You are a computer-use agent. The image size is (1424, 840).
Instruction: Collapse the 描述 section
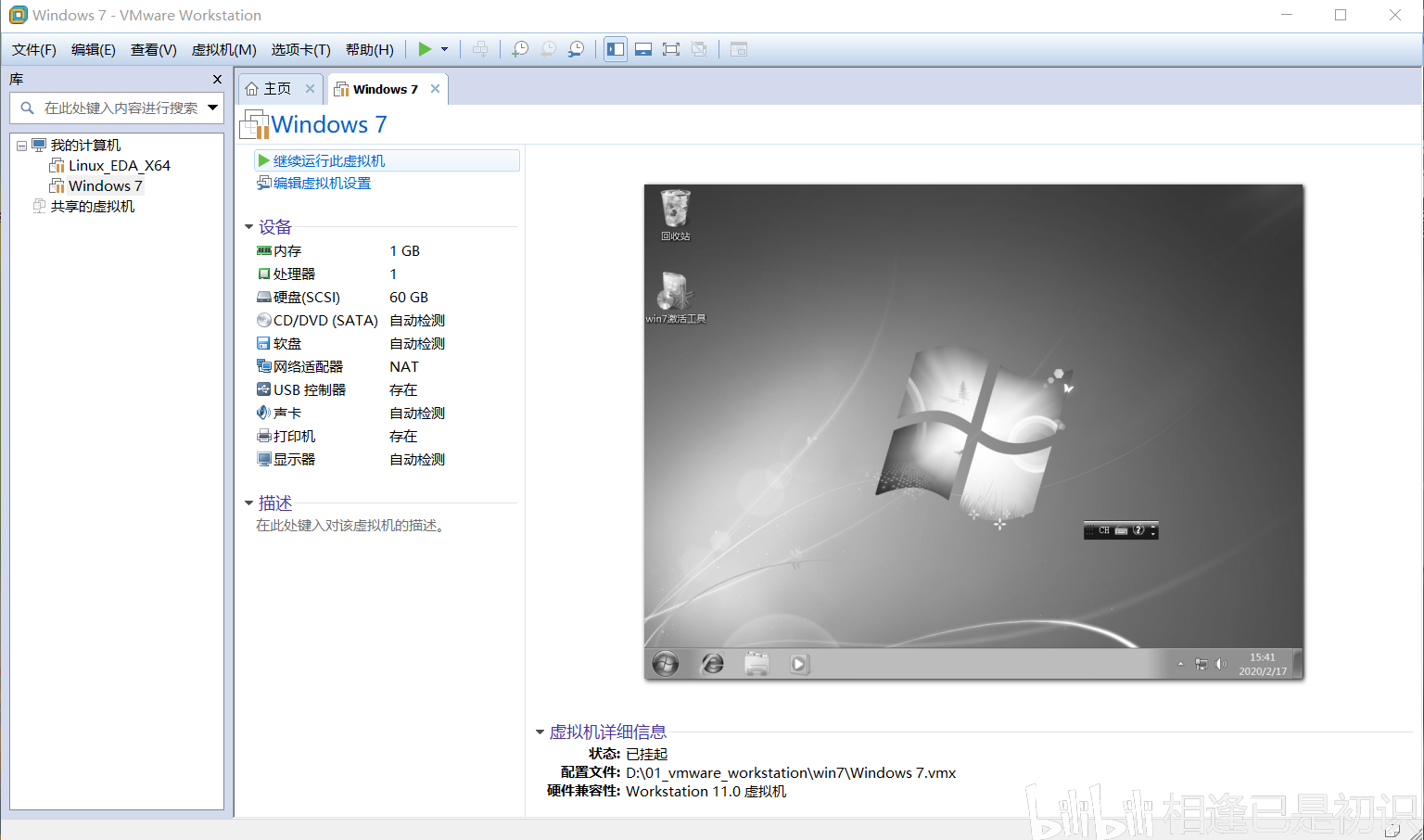click(248, 503)
